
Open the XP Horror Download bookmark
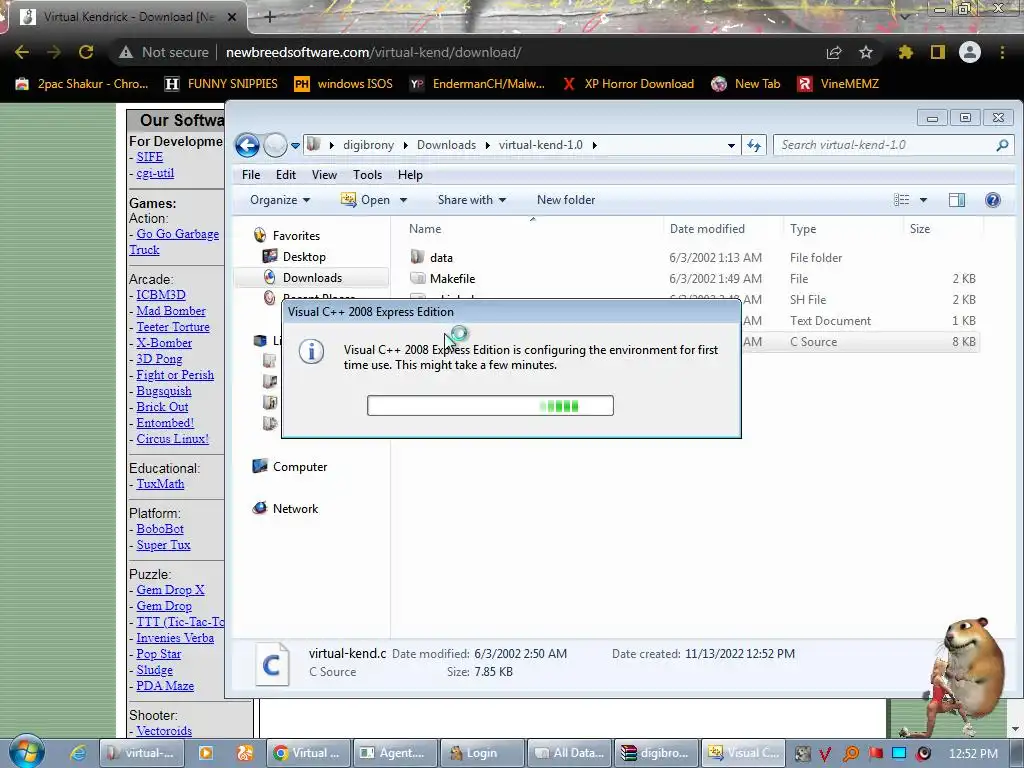pos(628,84)
